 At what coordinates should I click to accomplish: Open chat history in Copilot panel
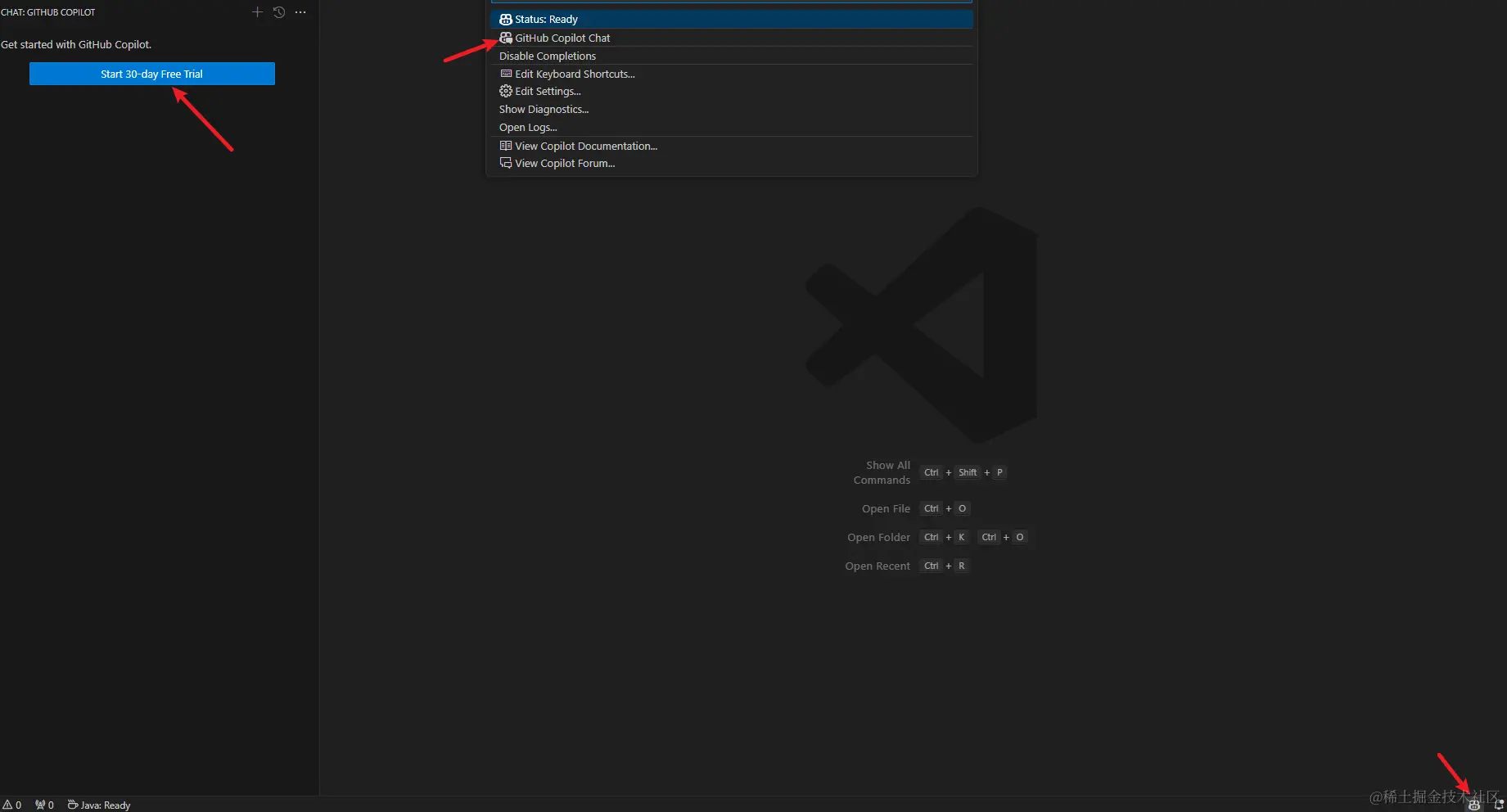[279, 12]
